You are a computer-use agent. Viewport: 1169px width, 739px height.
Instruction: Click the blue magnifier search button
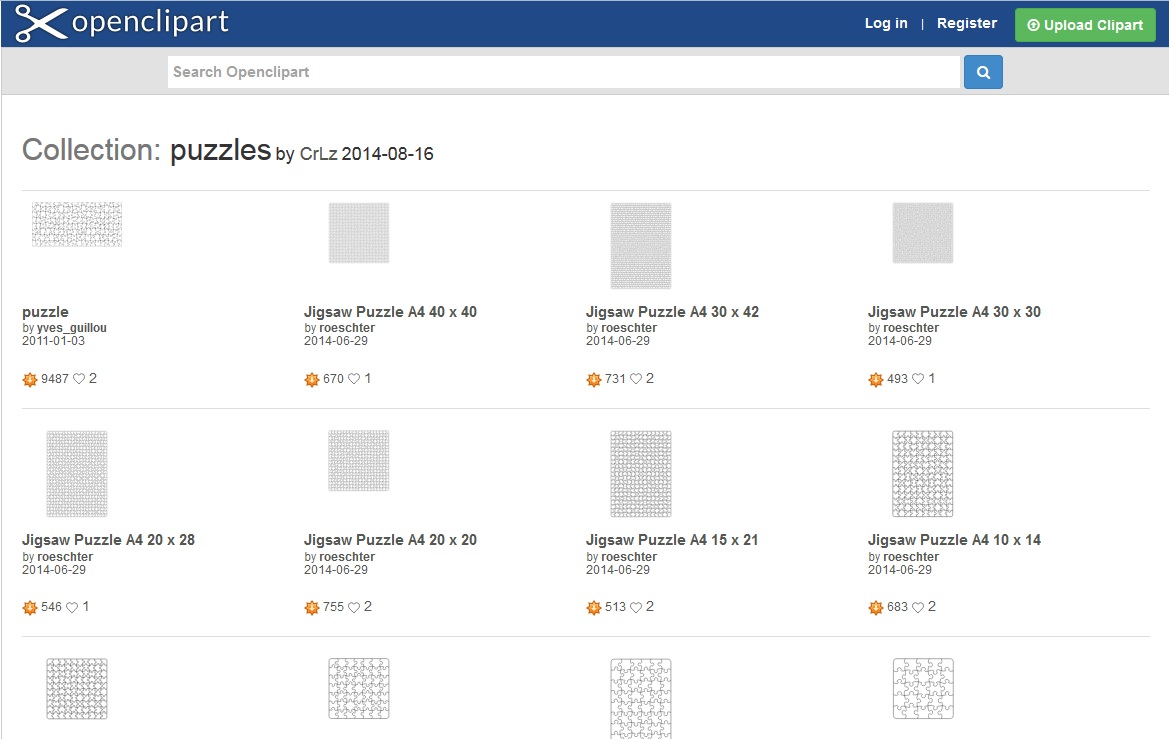pyautogui.click(x=983, y=72)
